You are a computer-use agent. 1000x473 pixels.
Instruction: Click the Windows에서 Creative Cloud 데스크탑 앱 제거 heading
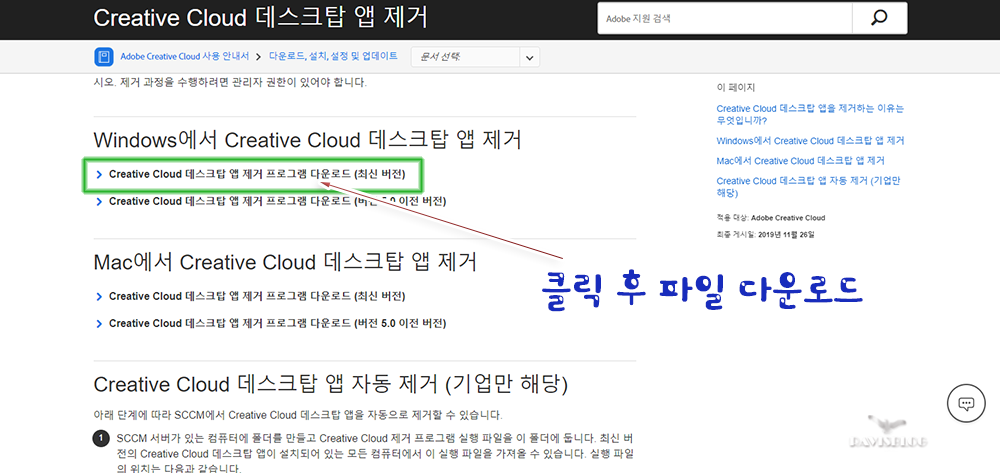coord(308,140)
